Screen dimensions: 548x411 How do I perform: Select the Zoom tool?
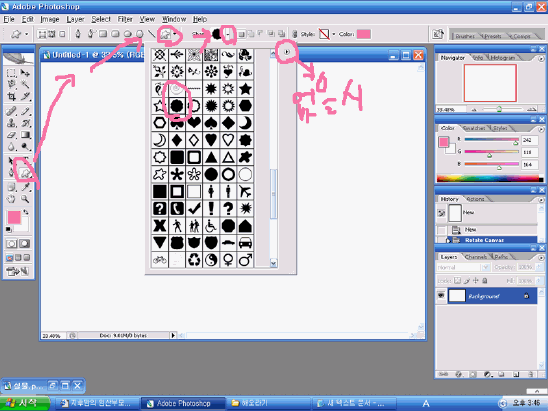coord(25,199)
